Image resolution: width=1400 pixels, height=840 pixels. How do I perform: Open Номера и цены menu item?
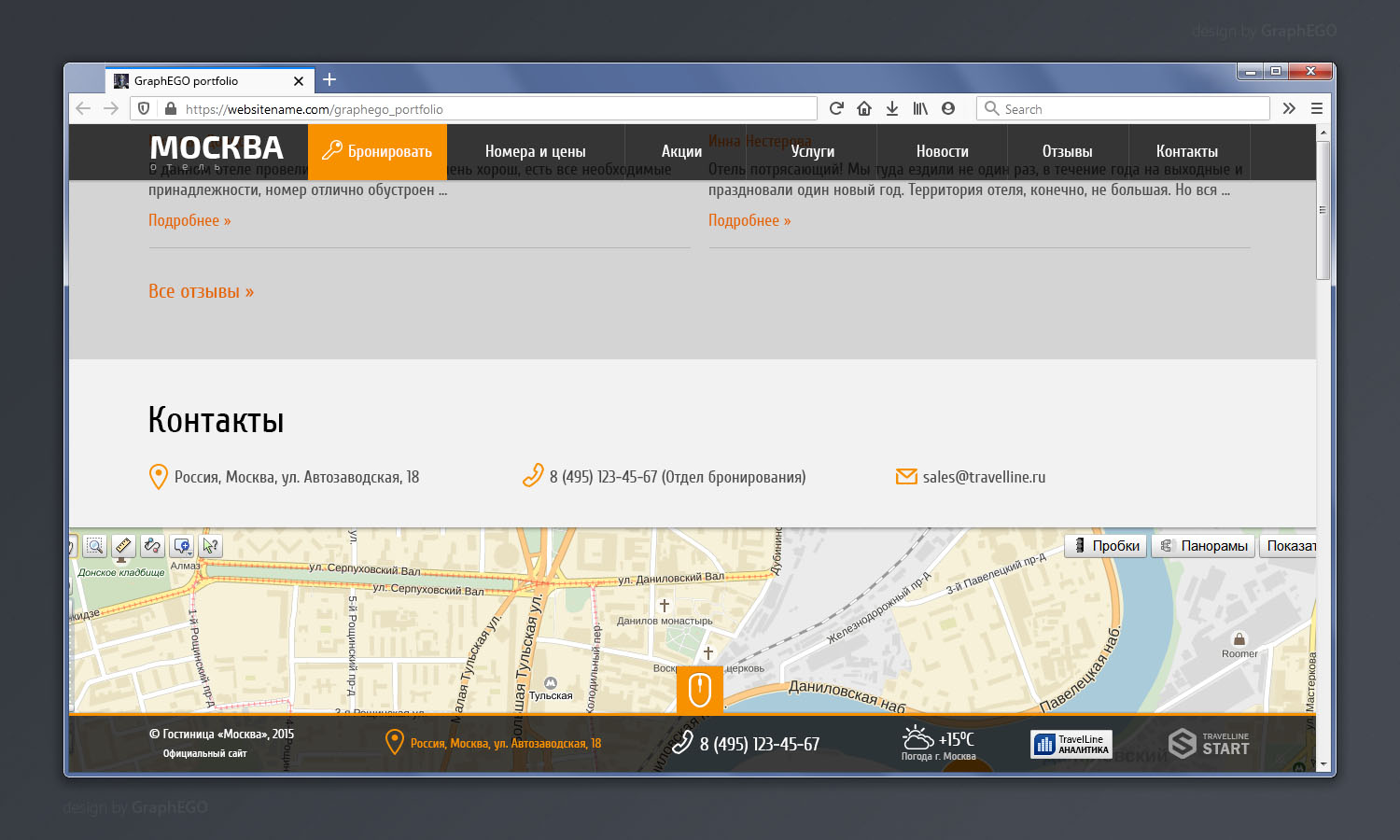536,151
